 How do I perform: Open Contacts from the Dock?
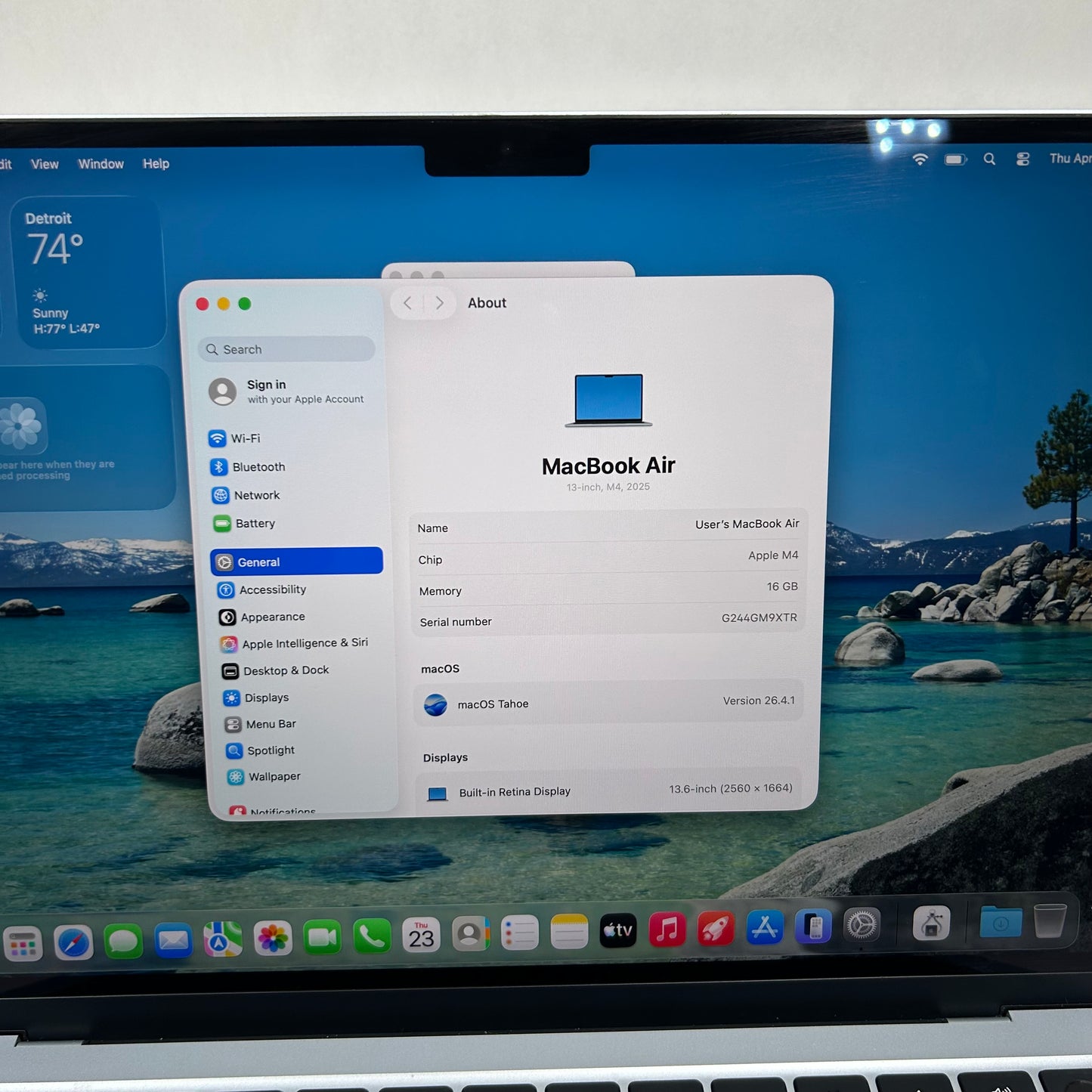point(471,935)
